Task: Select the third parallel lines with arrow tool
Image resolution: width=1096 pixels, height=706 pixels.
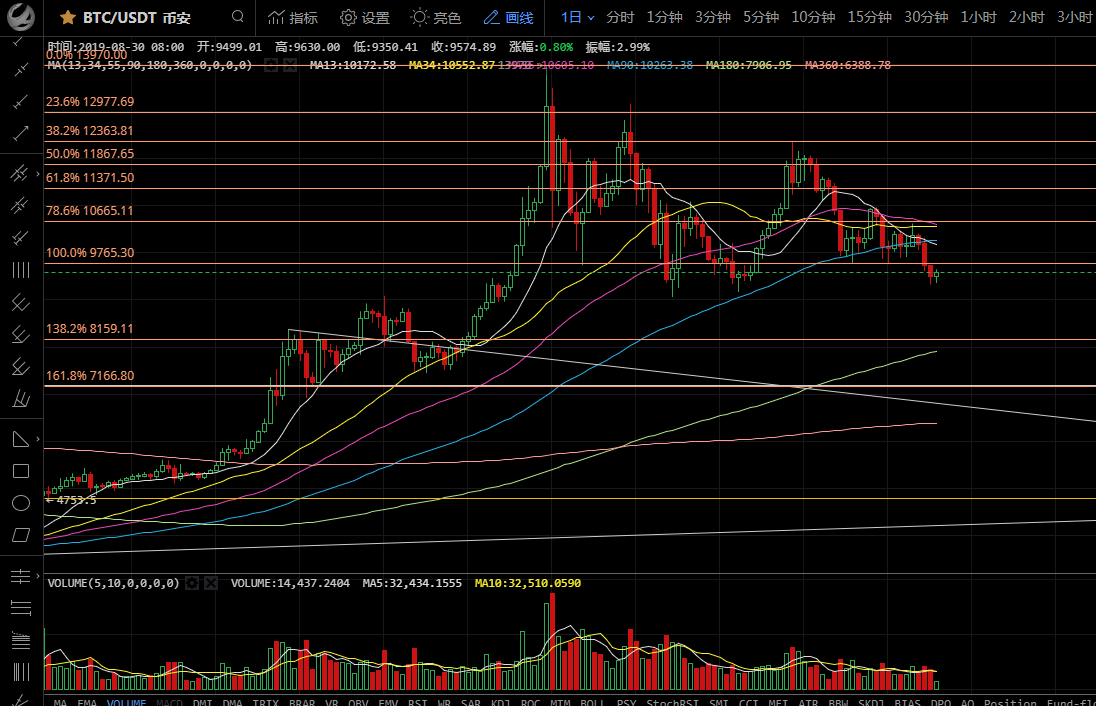Action: click(20, 238)
